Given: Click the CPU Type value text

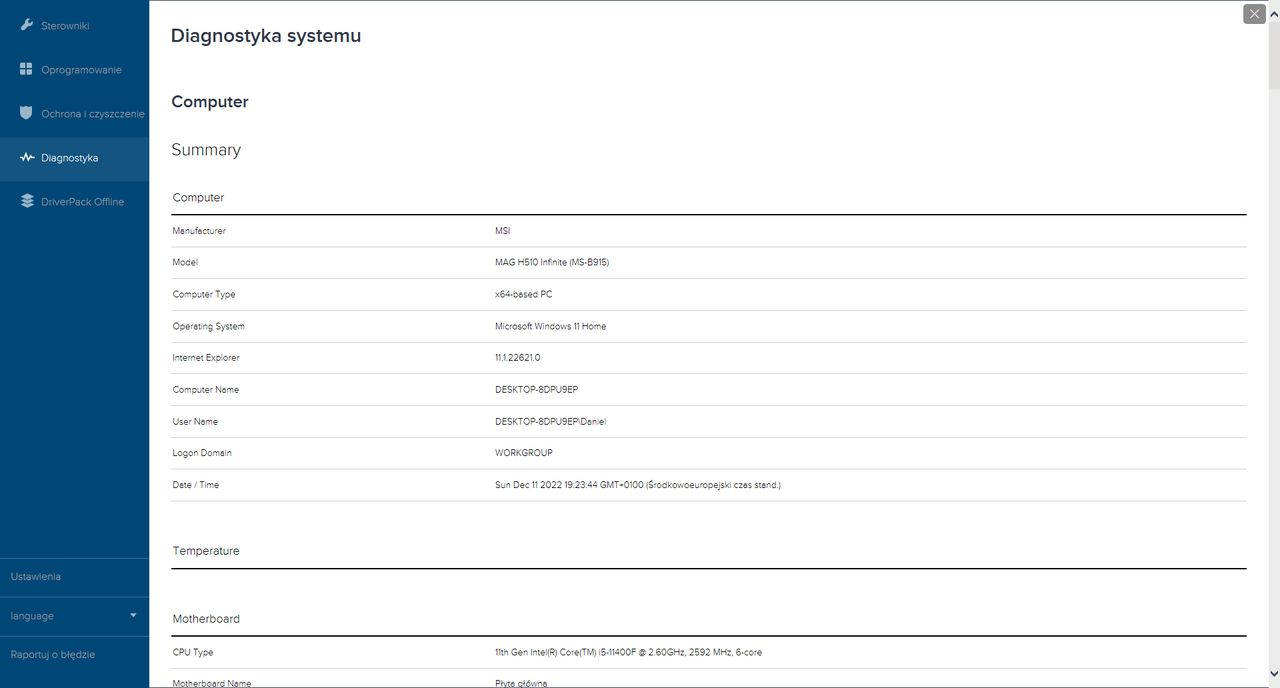Looking at the screenshot, I should [628, 653].
